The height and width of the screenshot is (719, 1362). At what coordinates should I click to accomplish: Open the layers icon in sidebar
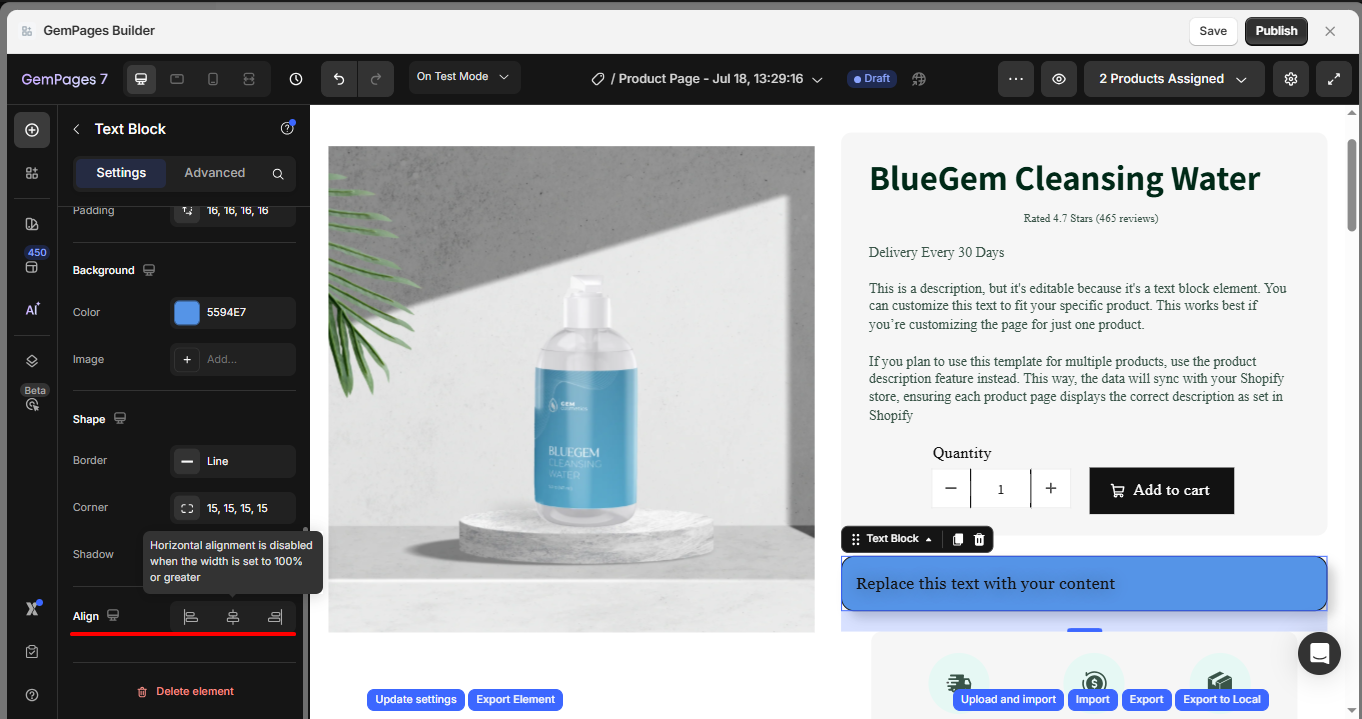click(32, 361)
